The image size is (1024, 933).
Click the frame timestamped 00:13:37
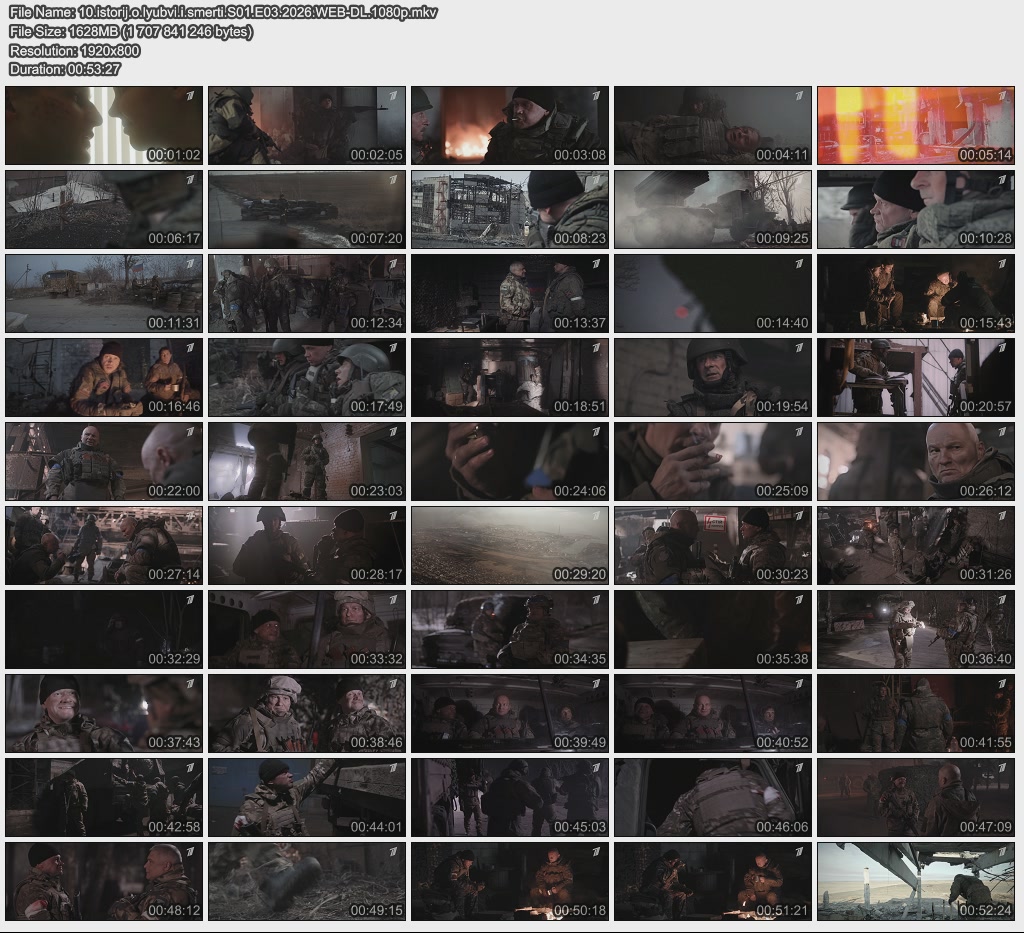tap(510, 293)
